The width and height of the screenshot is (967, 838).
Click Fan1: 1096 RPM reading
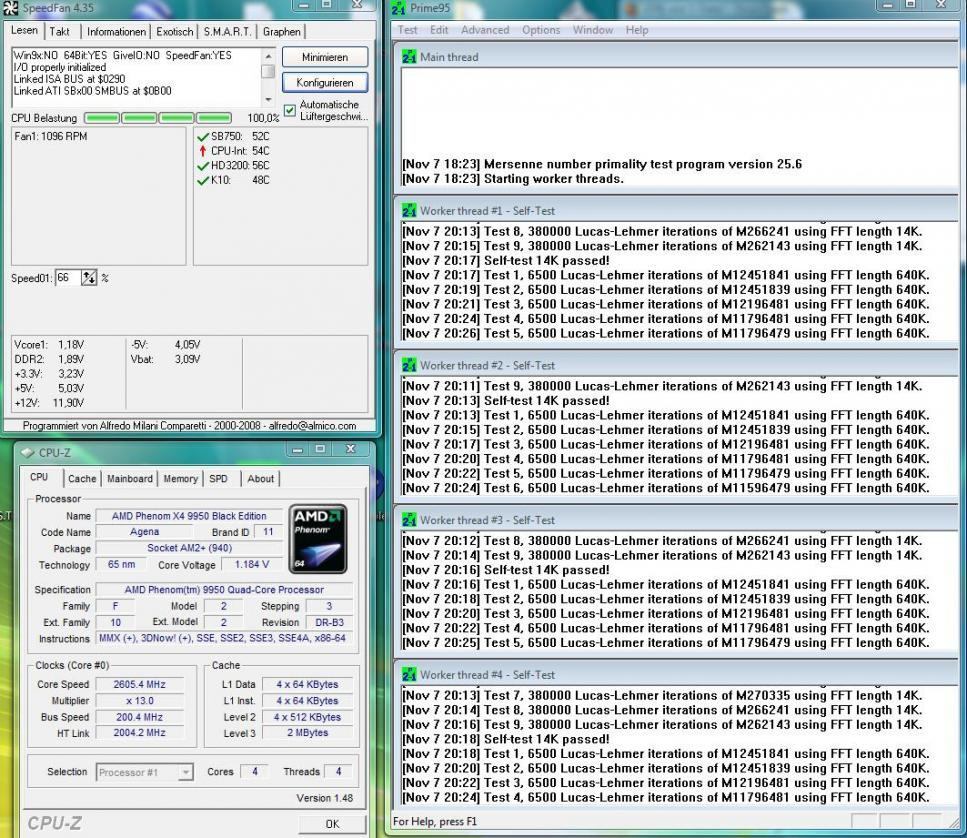(51, 136)
